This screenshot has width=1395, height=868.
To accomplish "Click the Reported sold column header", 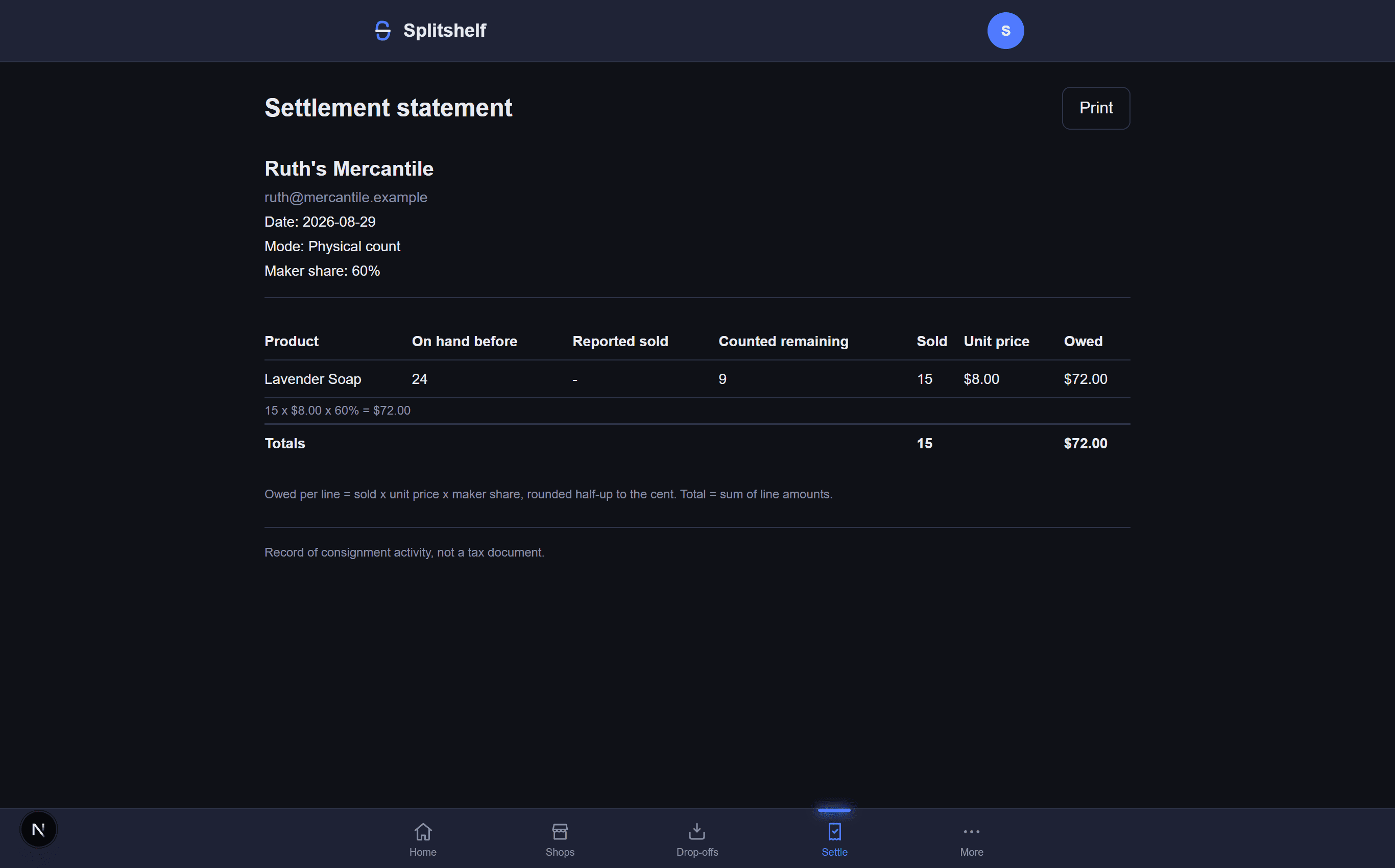I will [620, 341].
